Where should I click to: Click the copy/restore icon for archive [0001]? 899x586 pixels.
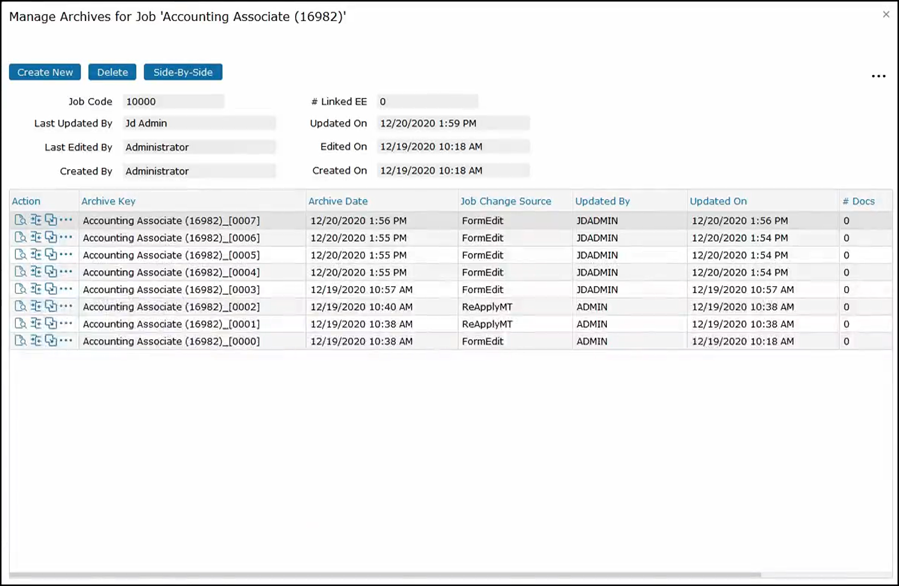50,324
